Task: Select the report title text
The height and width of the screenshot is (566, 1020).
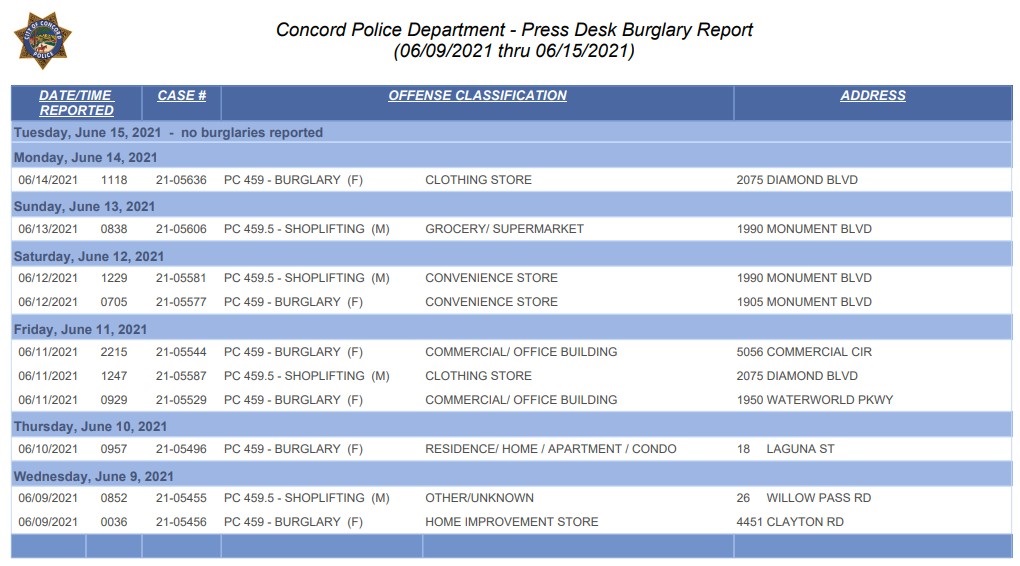Action: pyautogui.click(x=514, y=30)
